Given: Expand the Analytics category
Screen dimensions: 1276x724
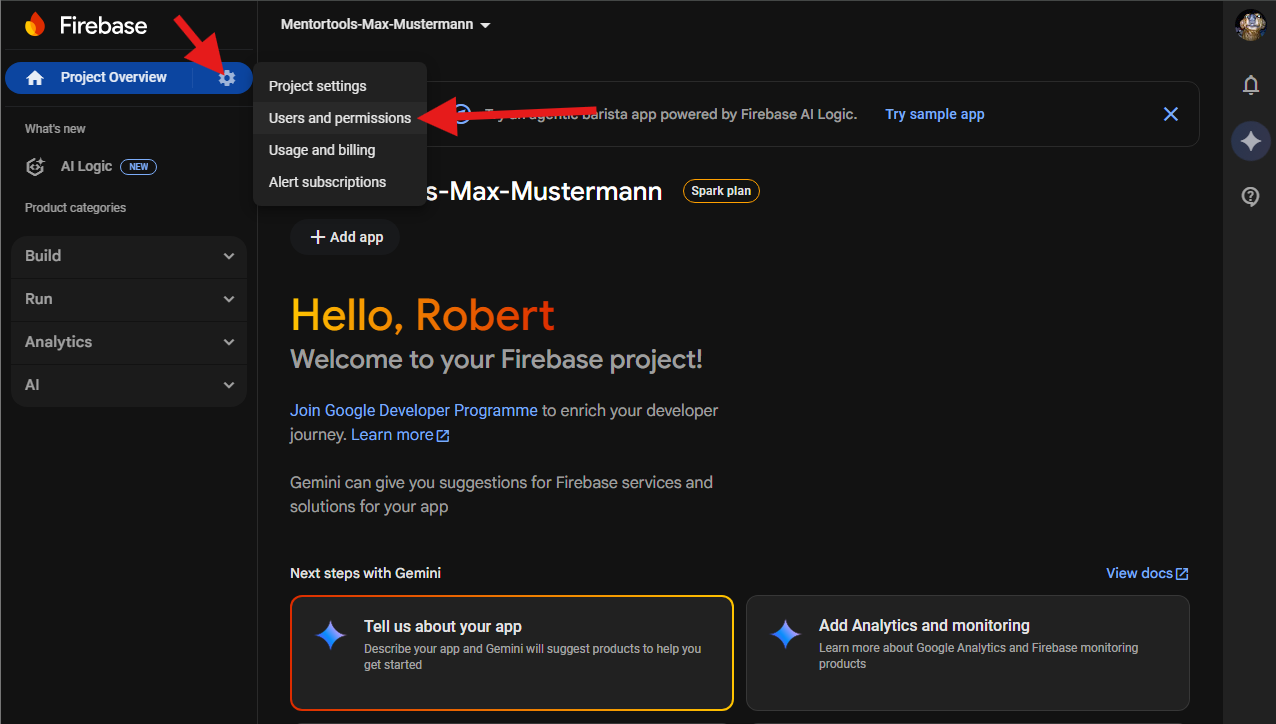Looking at the screenshot, I should (129, 342).
